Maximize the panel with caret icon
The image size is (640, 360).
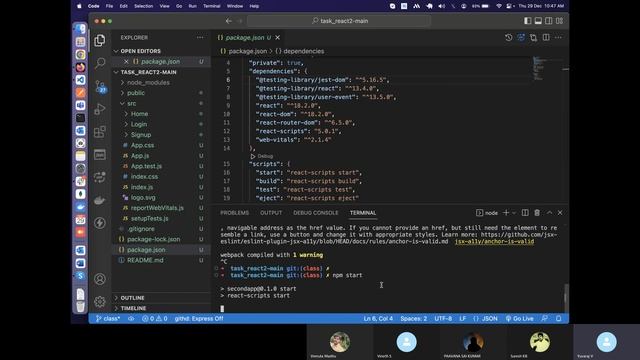pos(549,213)
